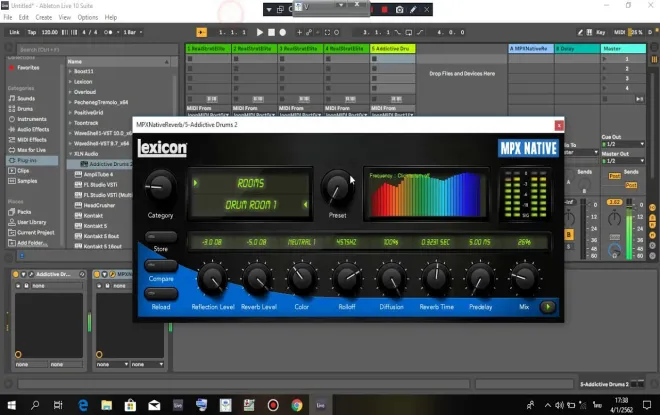The width and height of the screenshot is (660, 415).
Task: Open Master Out 1/2 dropdown
Action: click(x=623, y=161)
